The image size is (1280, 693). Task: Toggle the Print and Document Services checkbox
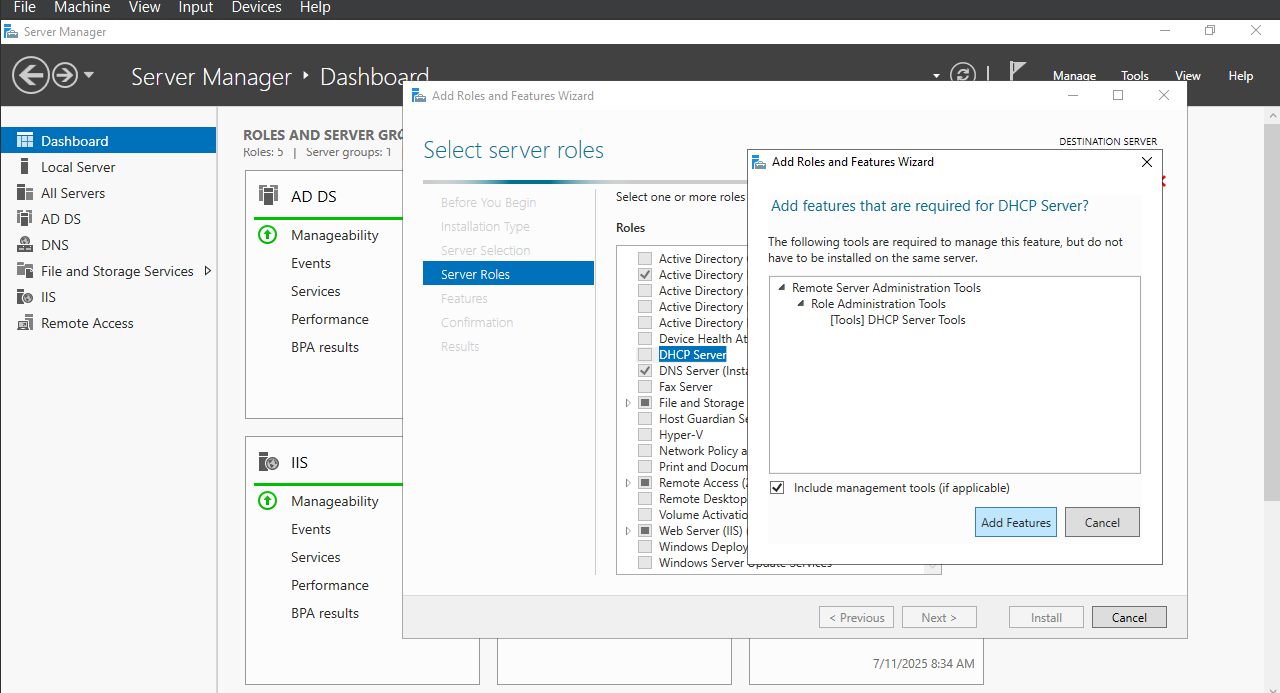(645, 467)
